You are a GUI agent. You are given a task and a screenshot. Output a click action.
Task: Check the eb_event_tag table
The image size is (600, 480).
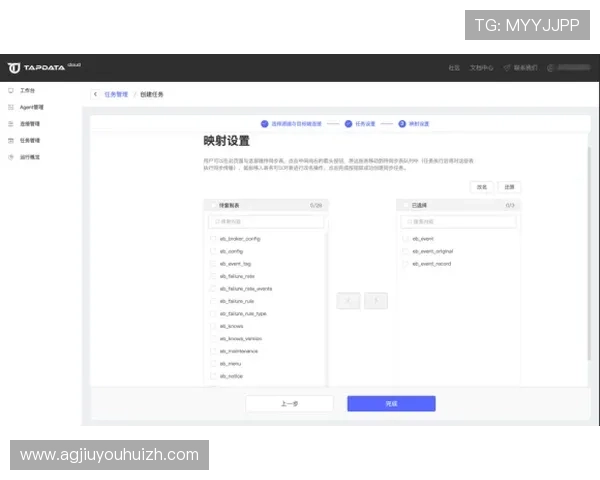(x=213, y=264)
